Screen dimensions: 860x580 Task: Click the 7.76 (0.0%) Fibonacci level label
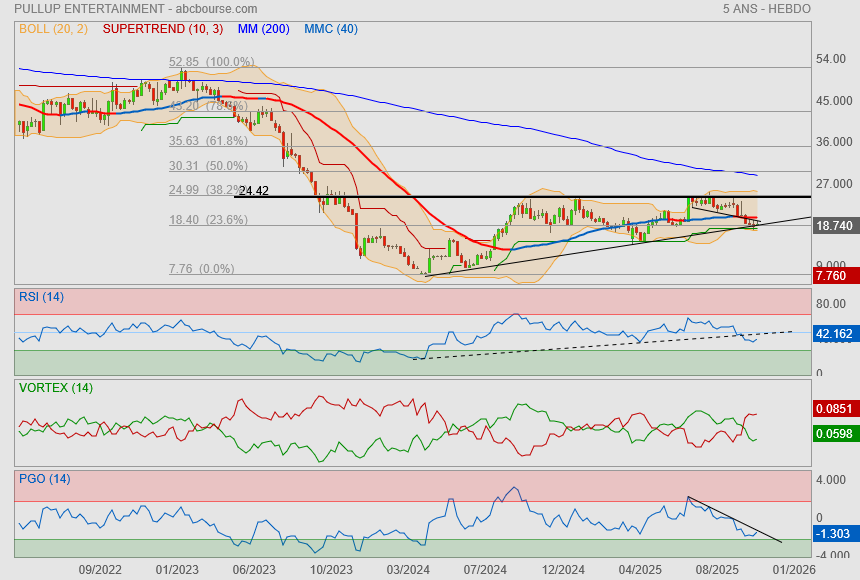coord(201,269)
